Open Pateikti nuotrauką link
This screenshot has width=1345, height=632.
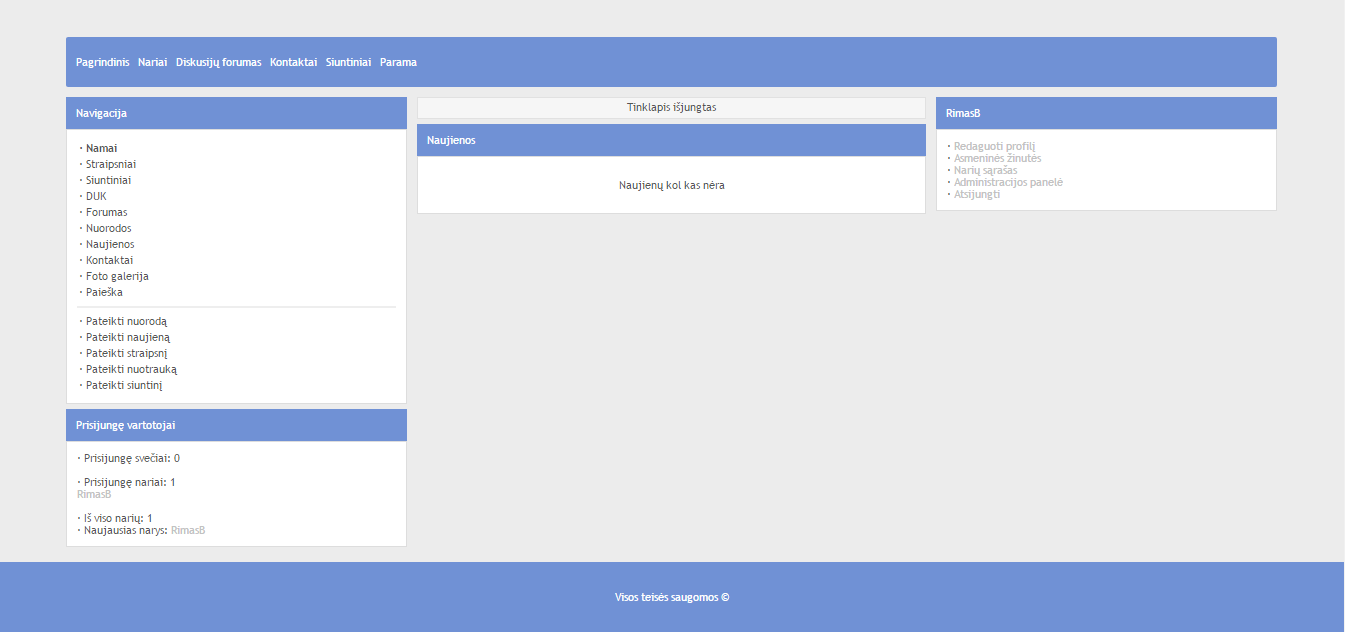[x=131, y=369]
